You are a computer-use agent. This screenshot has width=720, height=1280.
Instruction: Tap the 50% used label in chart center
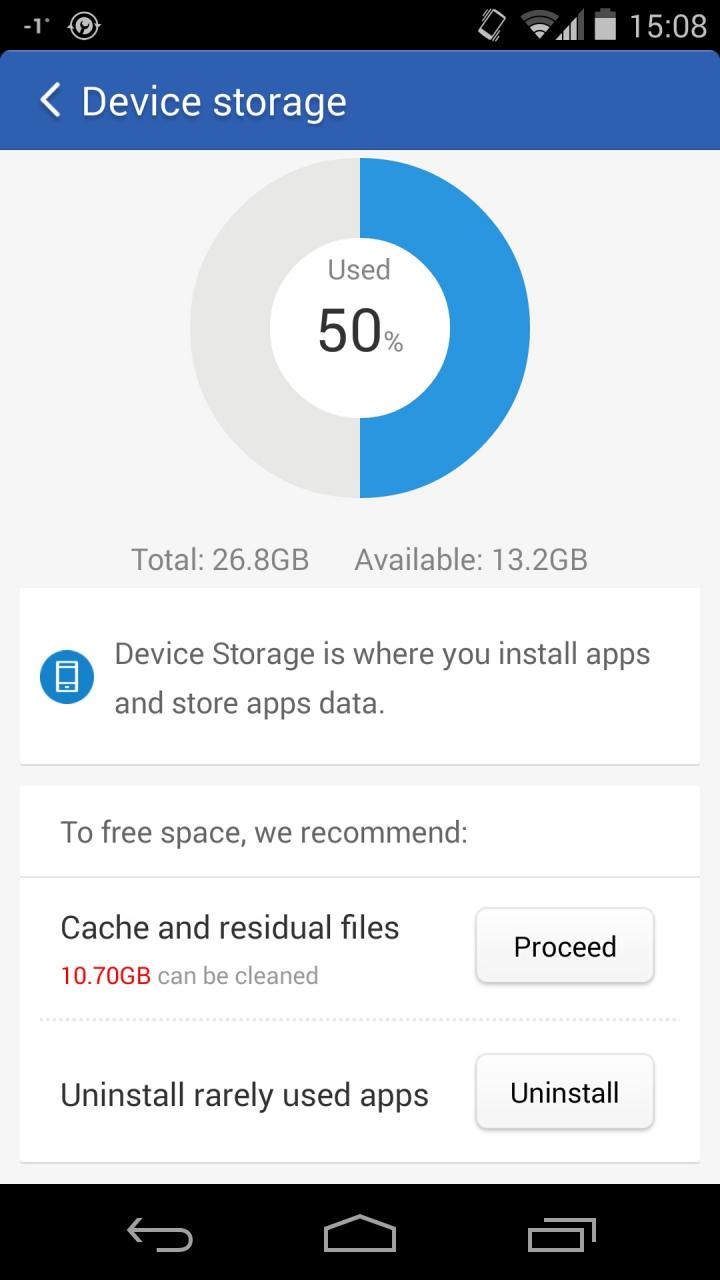coord(359,330)
